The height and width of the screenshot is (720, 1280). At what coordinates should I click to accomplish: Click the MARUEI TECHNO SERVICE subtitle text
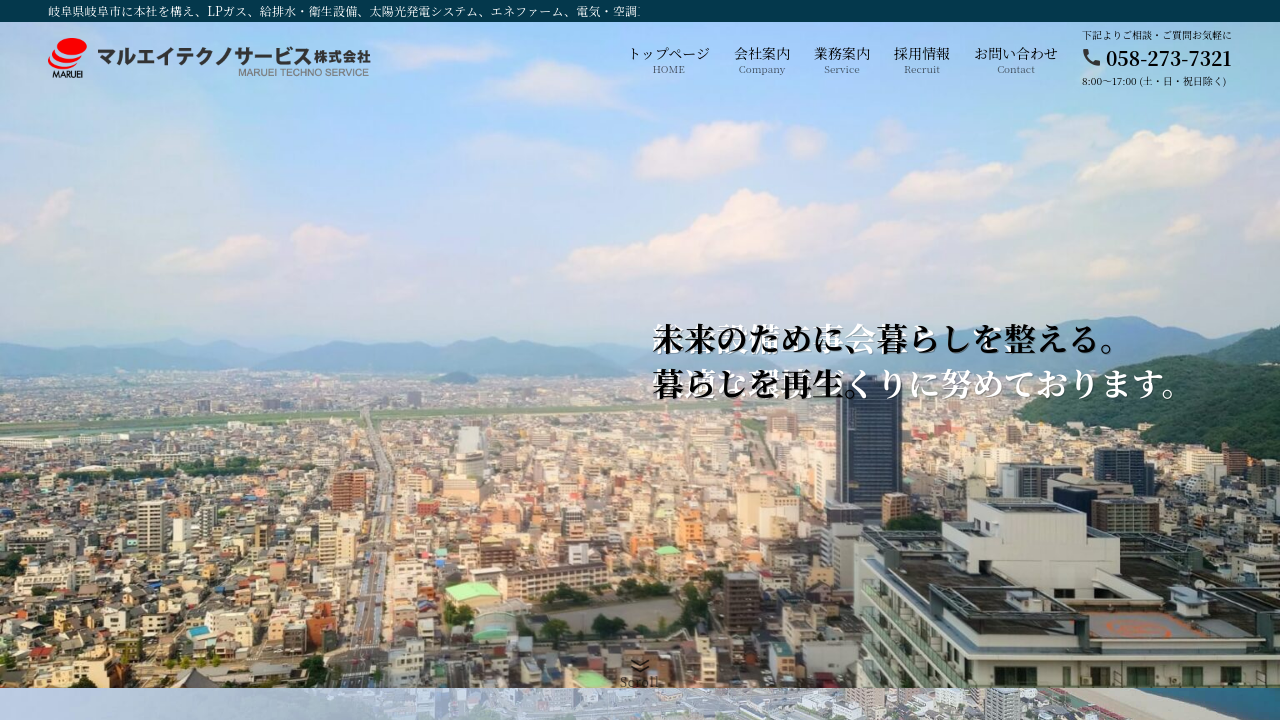(304, 72)
